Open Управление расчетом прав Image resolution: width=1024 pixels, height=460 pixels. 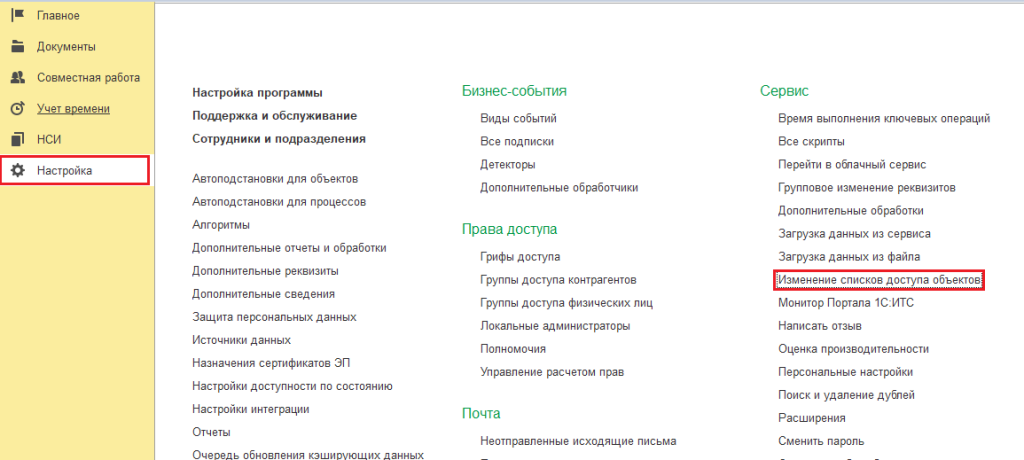552,372
